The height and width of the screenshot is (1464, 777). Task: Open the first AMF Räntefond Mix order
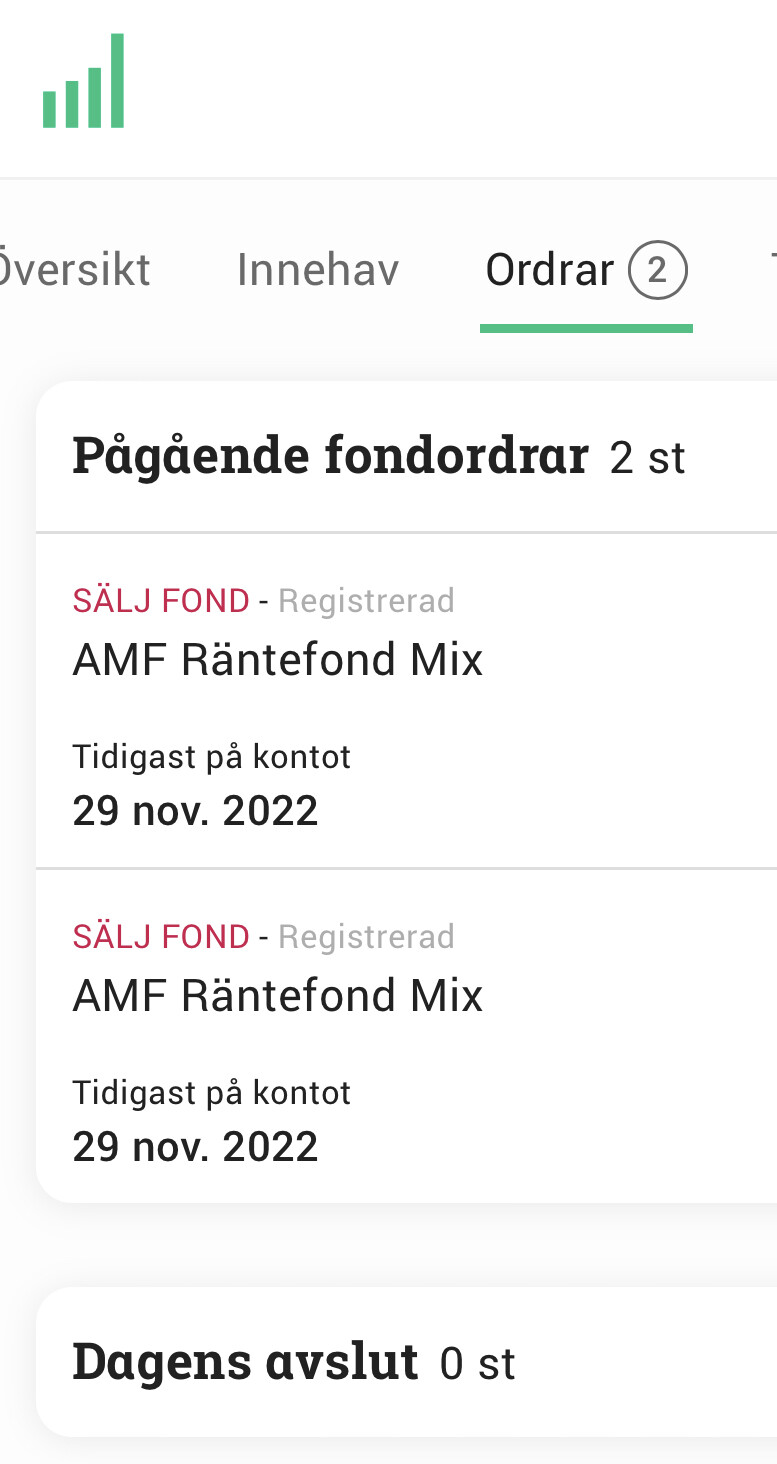[x=278, y=660]
